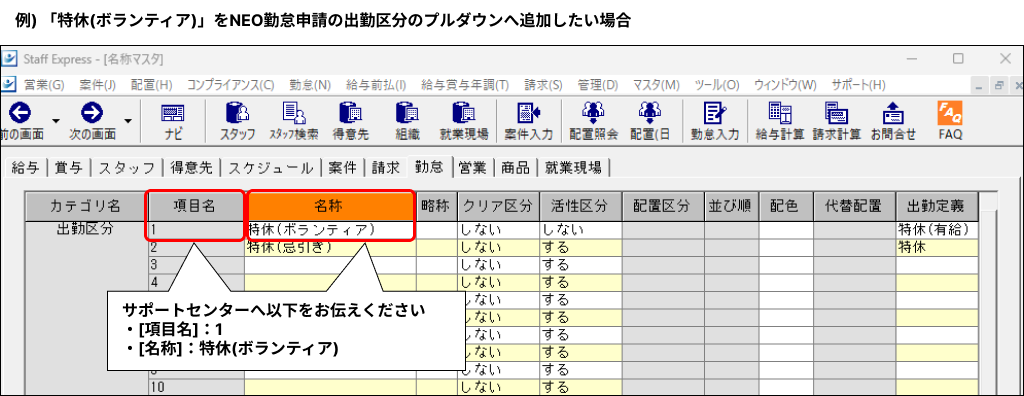This screenshot has height=396, width=1024.
Task: Start 給与計算 from the toolbar
Action: 779,112
